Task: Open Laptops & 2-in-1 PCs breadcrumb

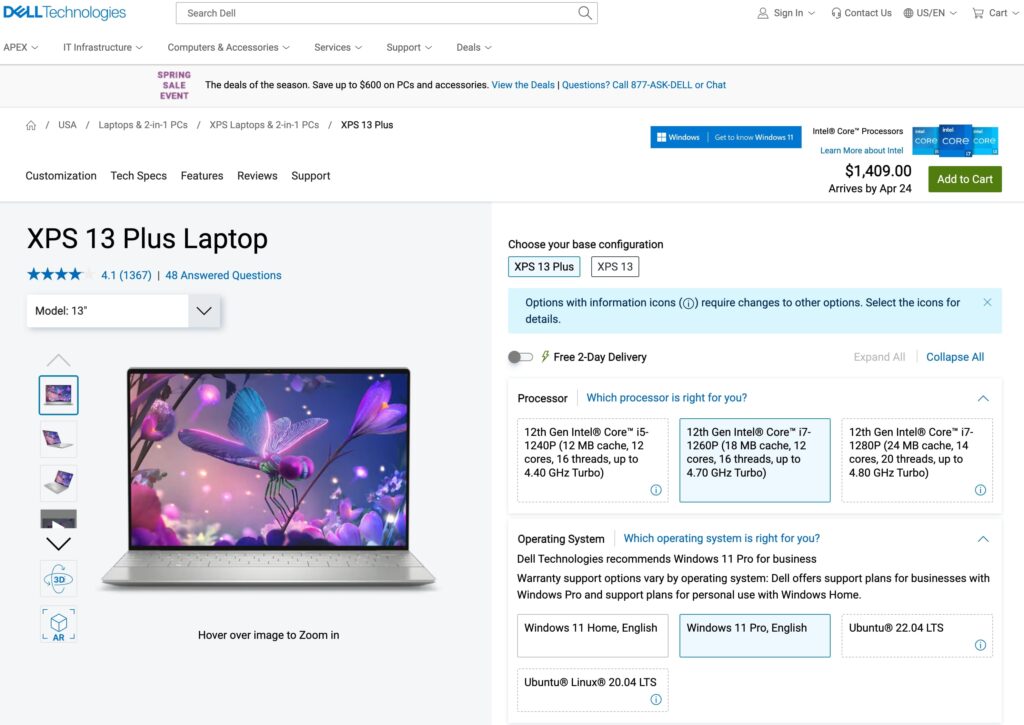Action: tap(143, 125)
